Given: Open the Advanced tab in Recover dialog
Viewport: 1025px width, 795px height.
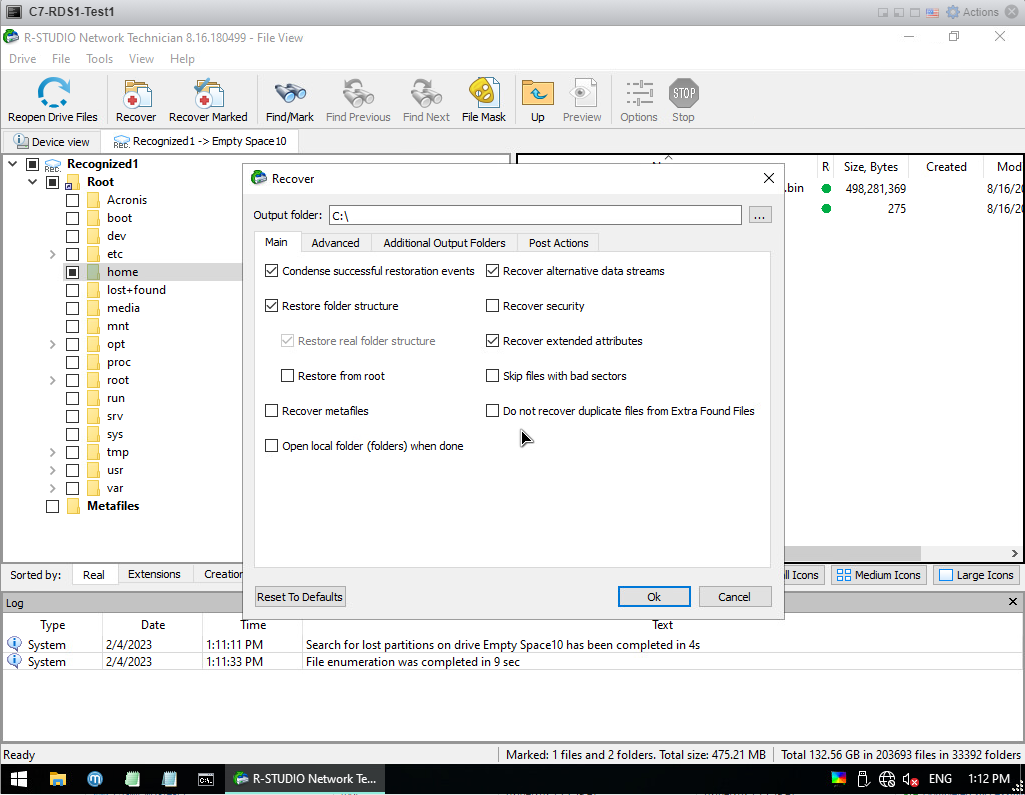Looking at the screenshot, I should [335, 243].
